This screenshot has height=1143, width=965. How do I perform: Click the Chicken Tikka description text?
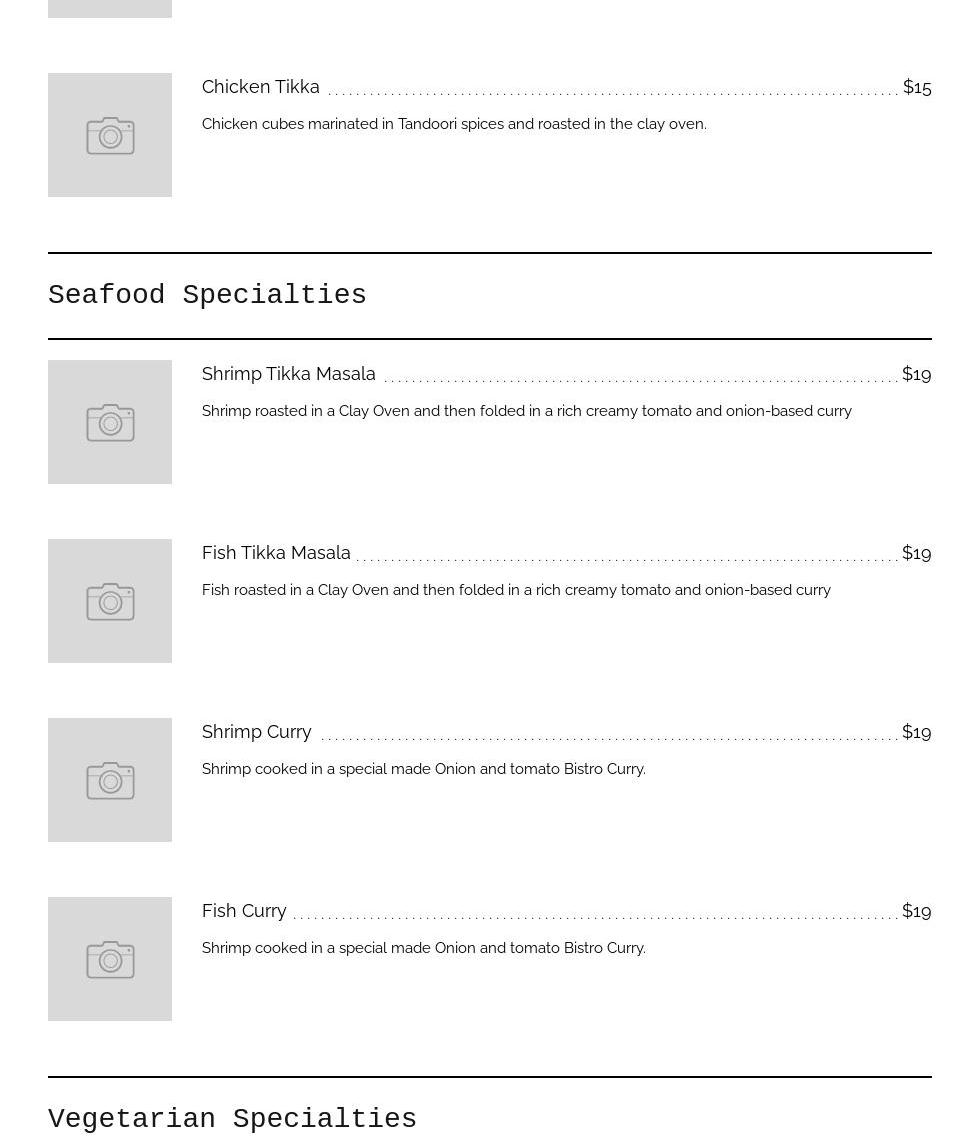pos(454,124)
